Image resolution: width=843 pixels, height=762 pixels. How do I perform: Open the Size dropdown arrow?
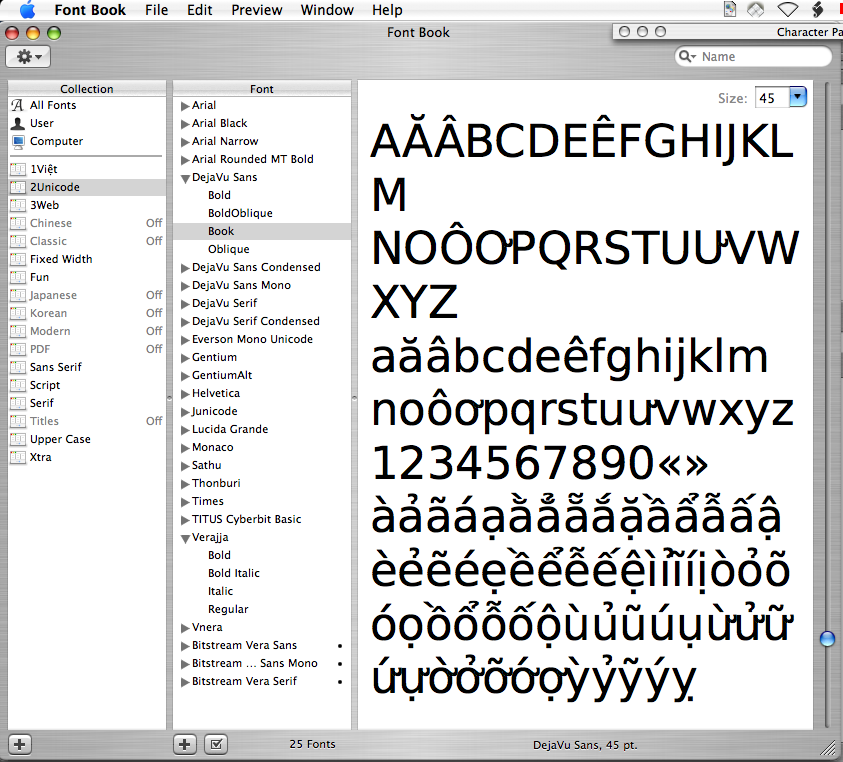point(798,97)
